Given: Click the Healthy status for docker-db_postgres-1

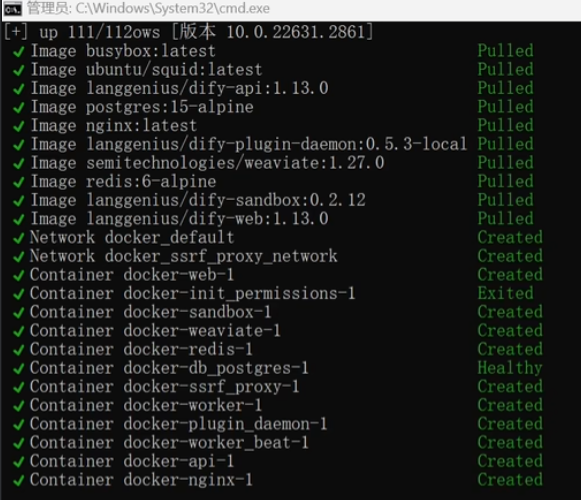Looking at the screenshot, I should [x=510, y=368].
